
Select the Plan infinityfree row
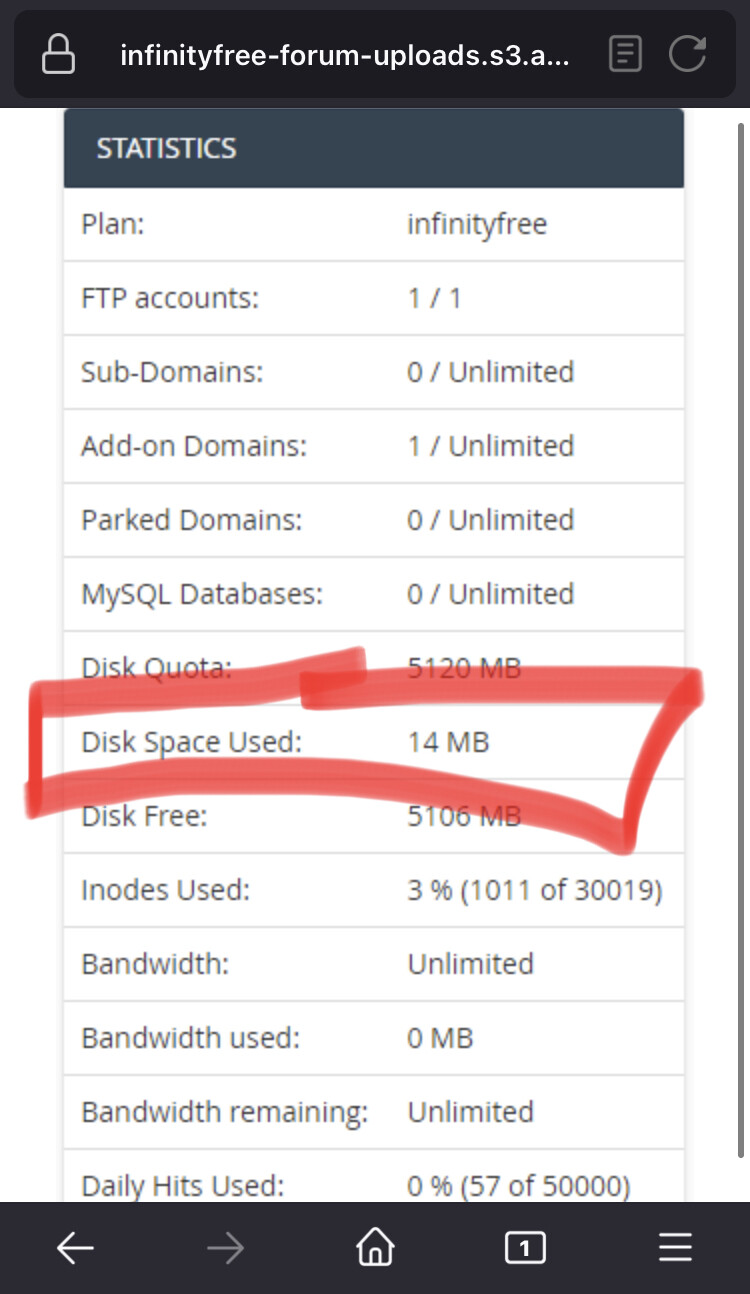click(x=374, y=224)
